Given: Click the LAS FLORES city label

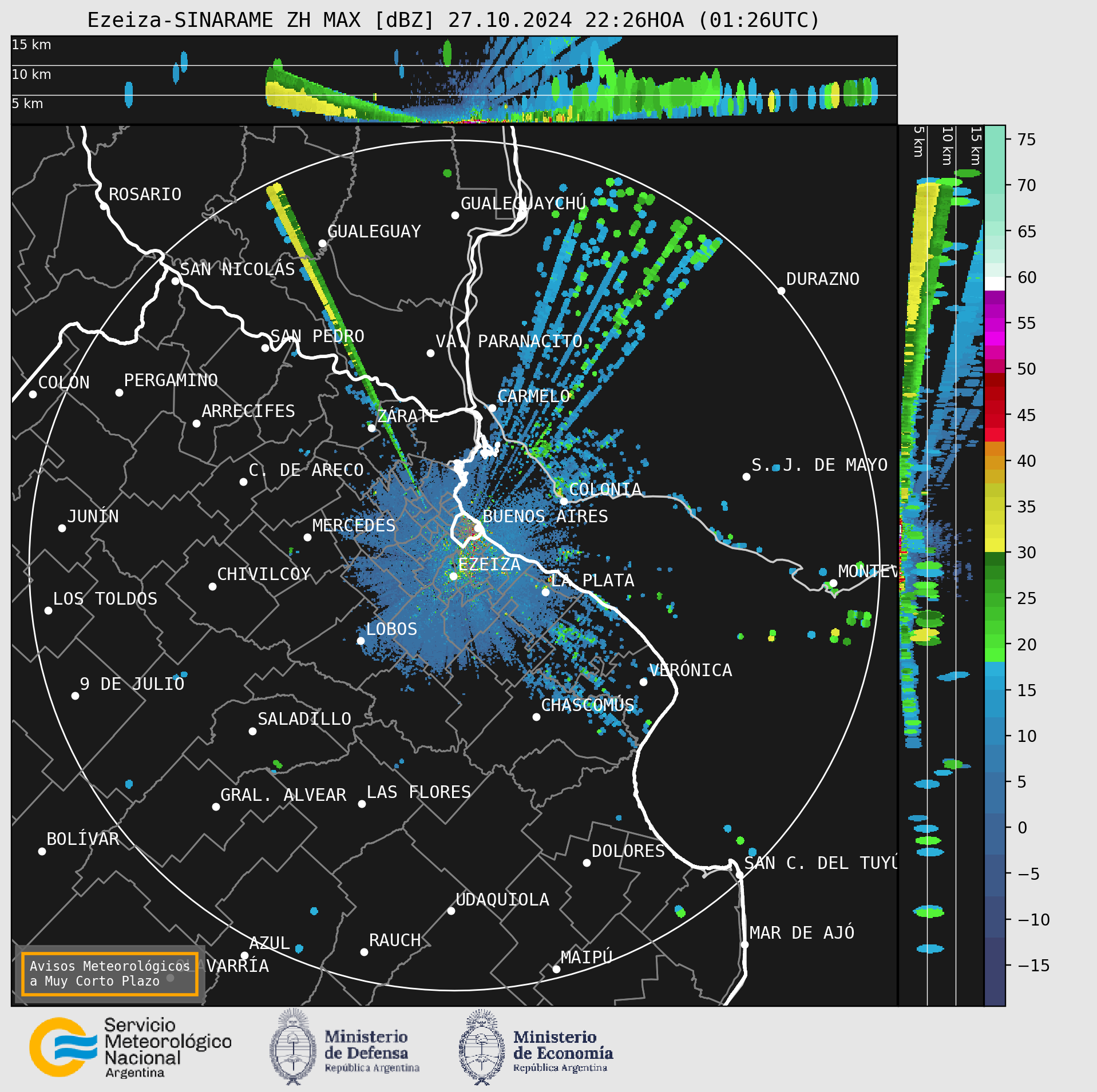Looking at the screenshot, I should pos(419,792).
